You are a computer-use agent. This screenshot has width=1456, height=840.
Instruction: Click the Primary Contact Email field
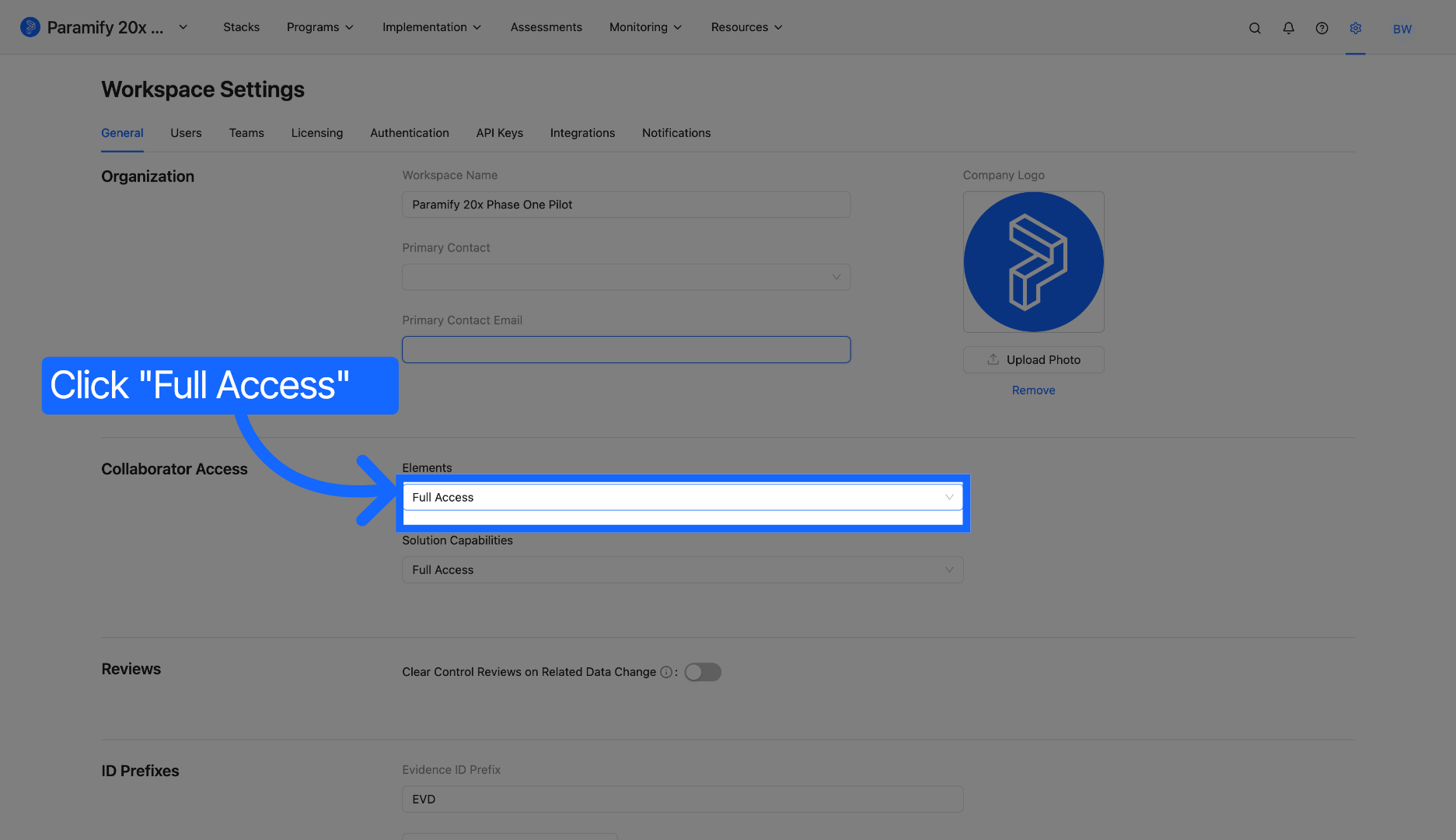point(626,349)
